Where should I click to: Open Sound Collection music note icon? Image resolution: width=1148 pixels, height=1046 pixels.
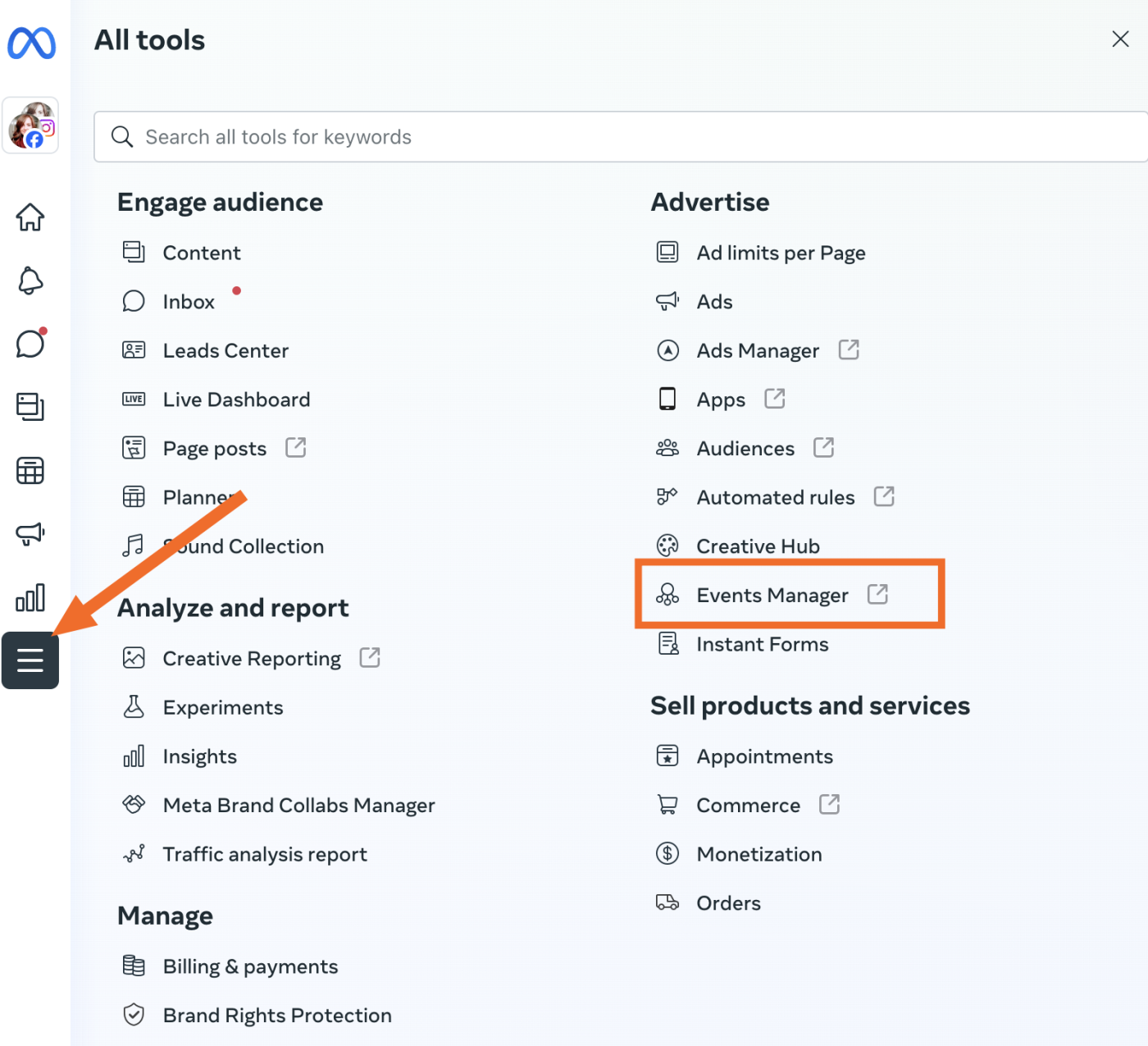(133, 546)
